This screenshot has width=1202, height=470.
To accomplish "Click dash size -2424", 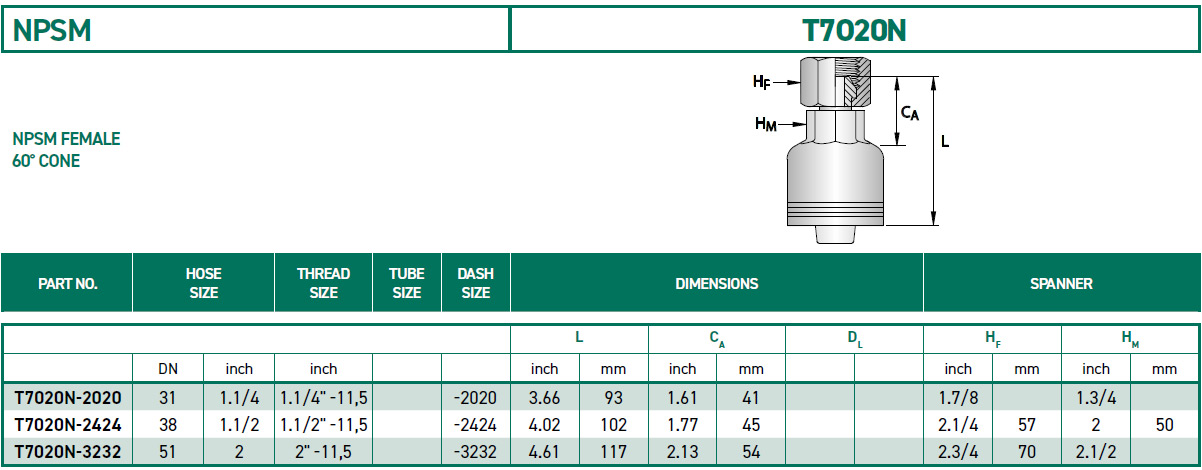I will click(475, 424).
